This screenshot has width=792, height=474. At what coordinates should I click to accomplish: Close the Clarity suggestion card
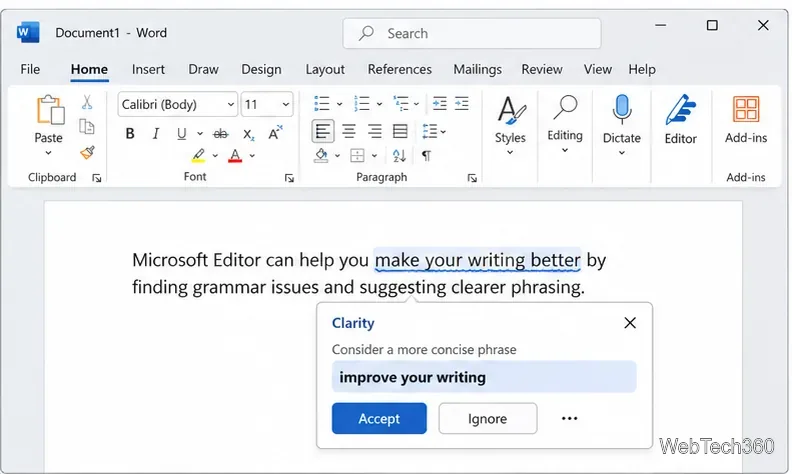[630, 323]
